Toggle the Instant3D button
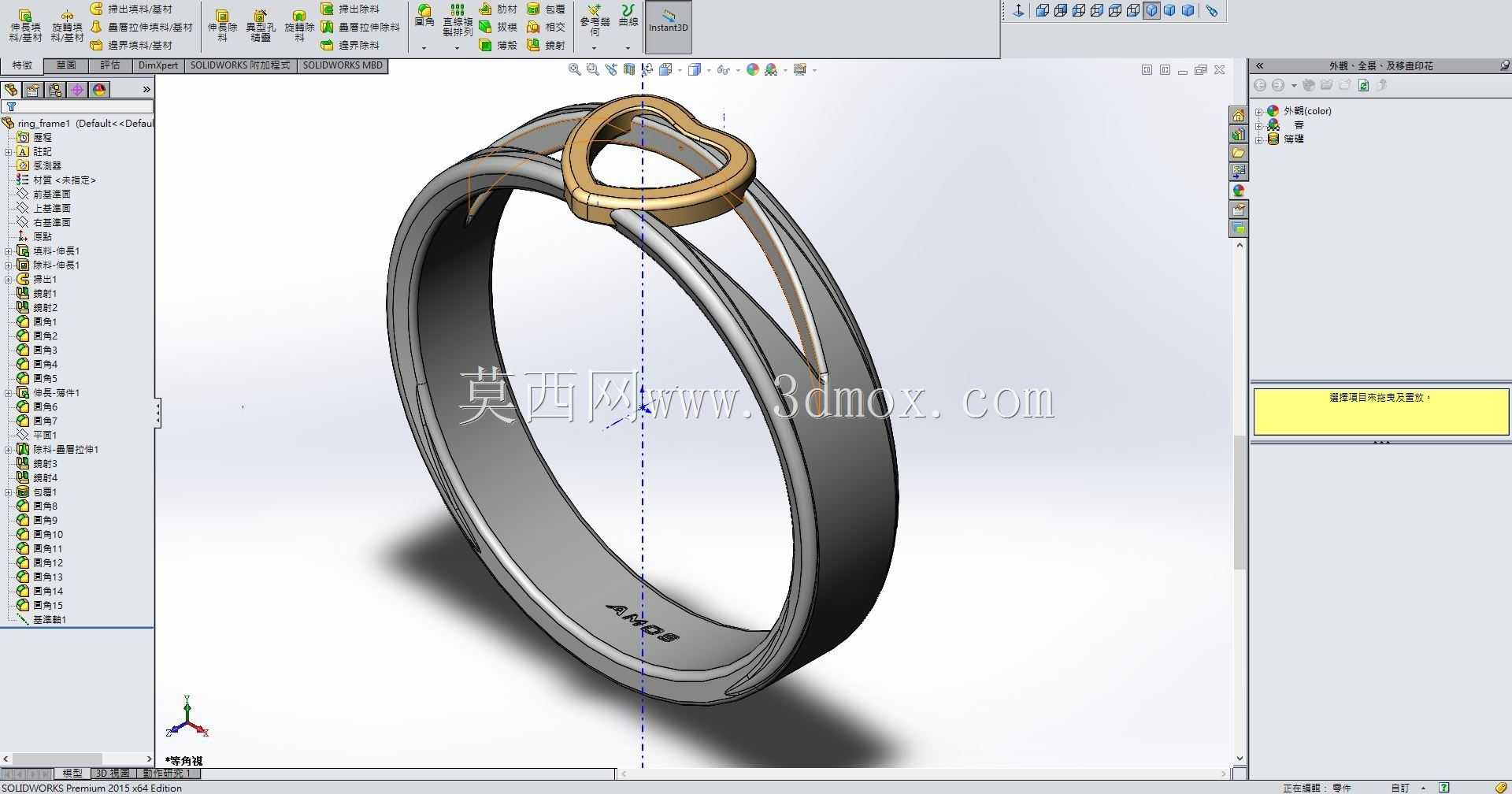1512x794 pixels. [x=669, y=27]
